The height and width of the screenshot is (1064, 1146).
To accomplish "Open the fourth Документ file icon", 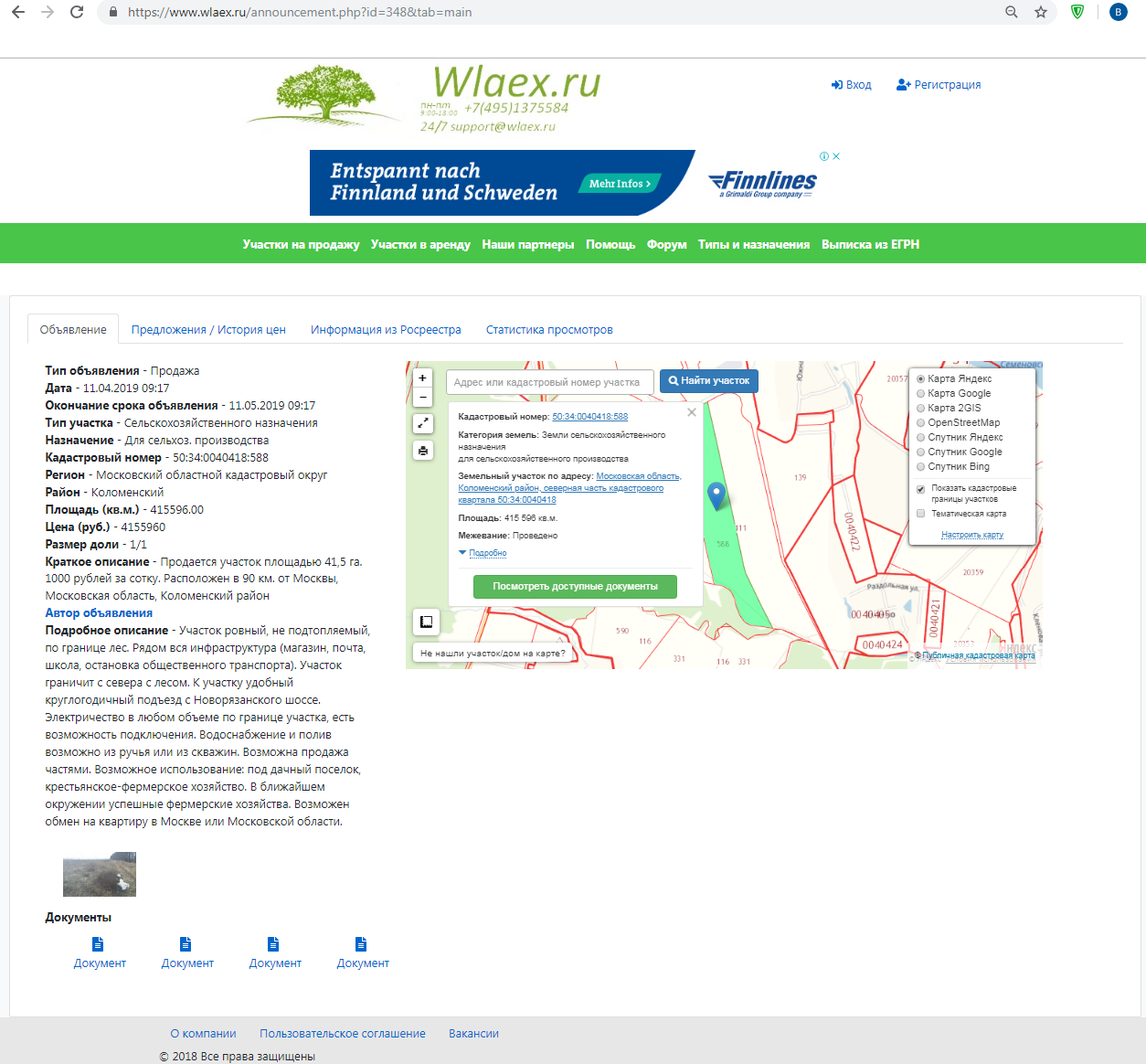I will pos(361,944).
